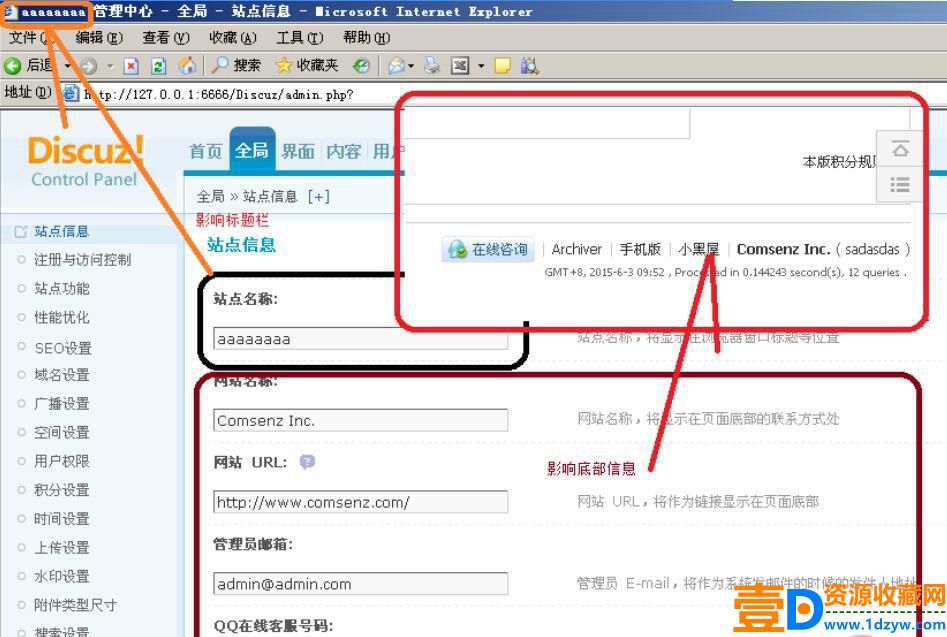This screenshot has width=947, height=637.
Task: Click the help icon beside 网站 URL
Action: coord(307,462)
